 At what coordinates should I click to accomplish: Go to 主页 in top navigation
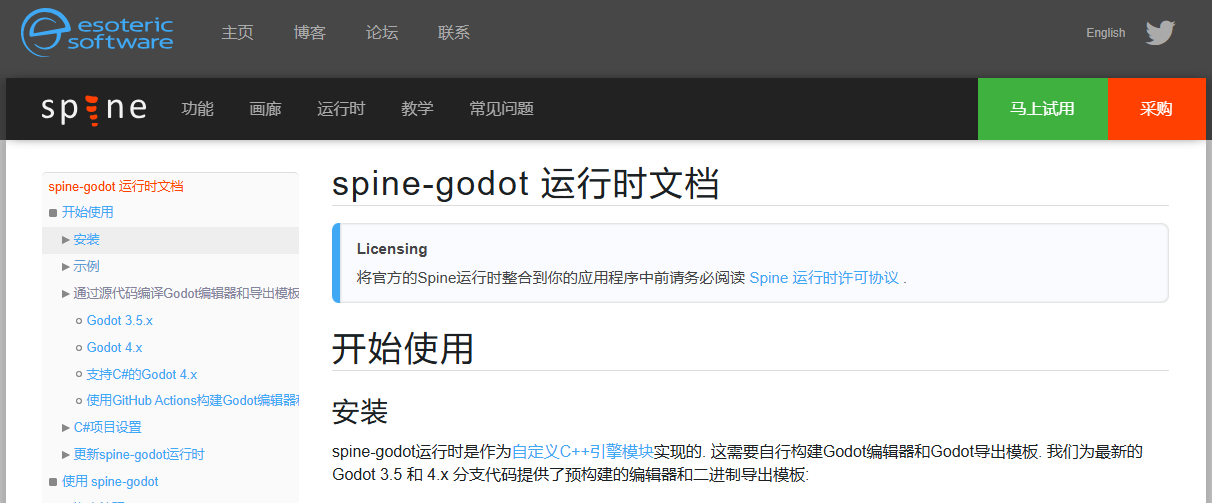pyautogui.click(x=238, y=33)
